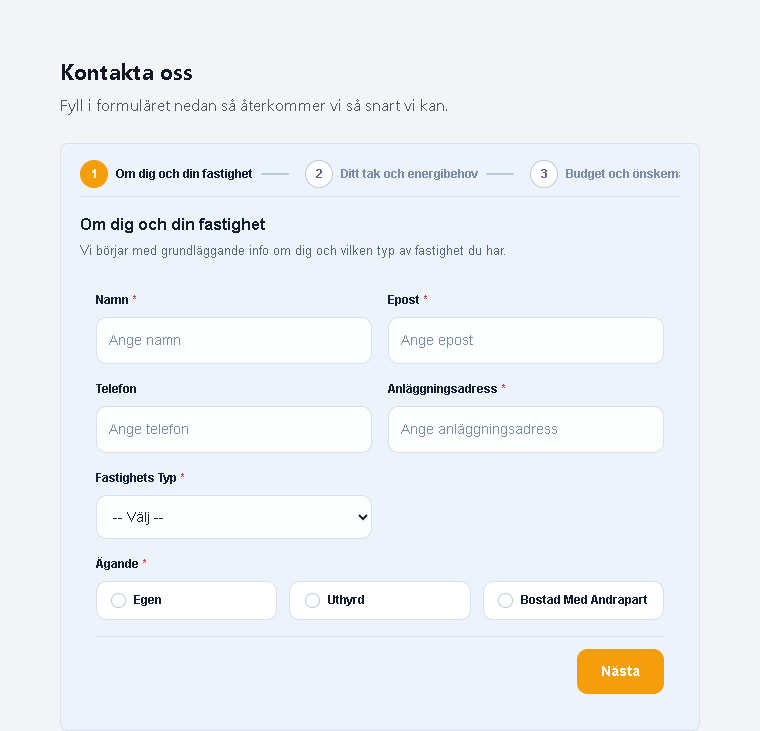The image size is (760, 731).
Task: Click the dropdown chevron arrow beside Välj
Action: [x=362, y=517]
